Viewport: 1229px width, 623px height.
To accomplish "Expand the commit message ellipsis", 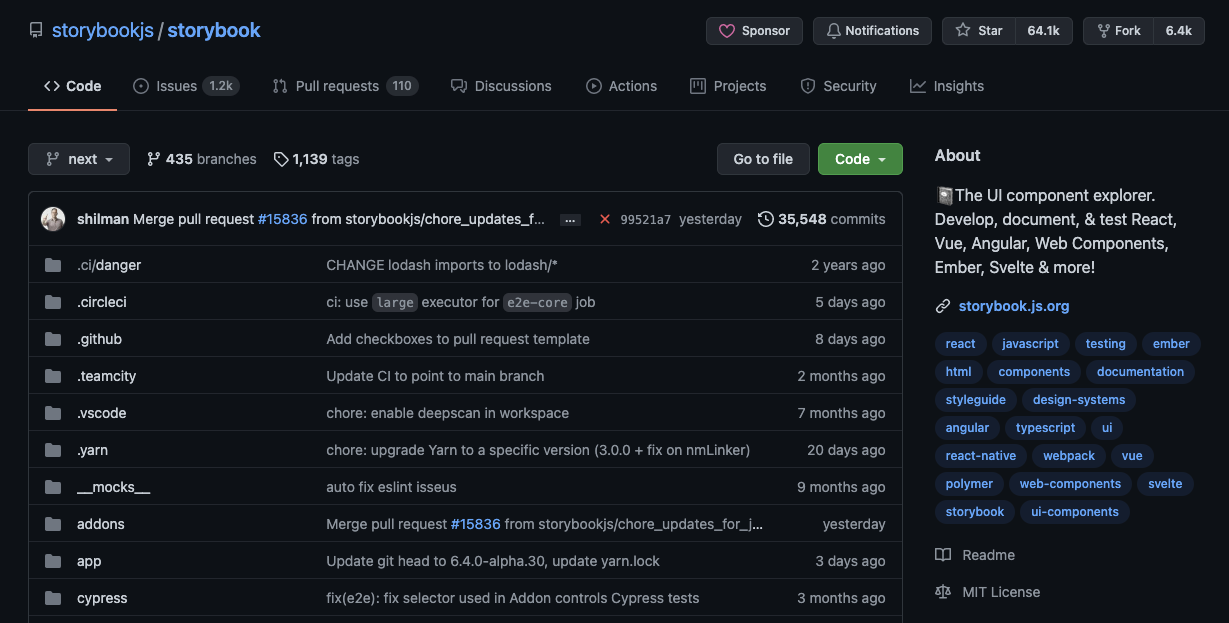I will pos(570,219).
